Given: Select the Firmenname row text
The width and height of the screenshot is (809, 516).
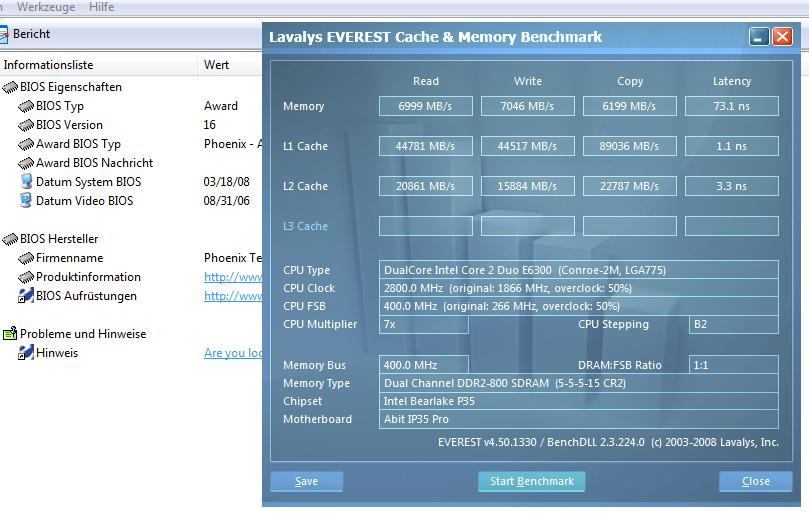Looking at the screenshot, I should (x=70, y=258).
